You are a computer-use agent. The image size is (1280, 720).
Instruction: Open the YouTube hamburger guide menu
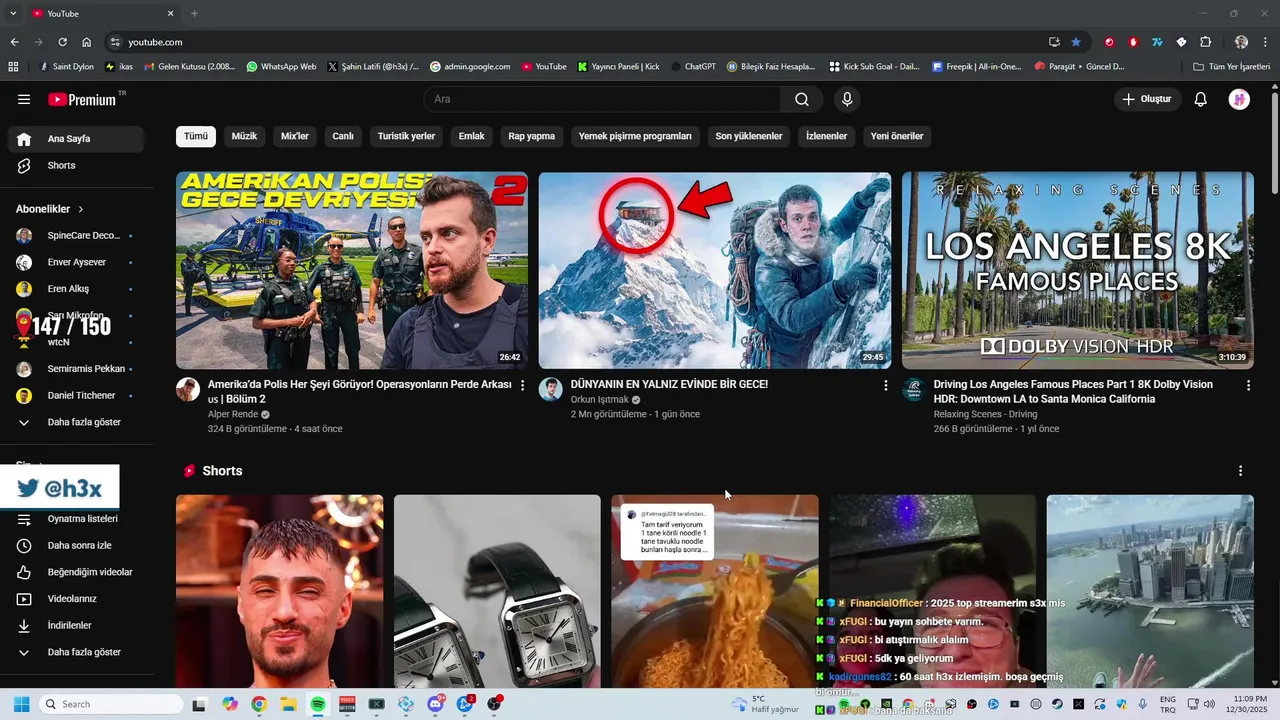click(24, 99)
